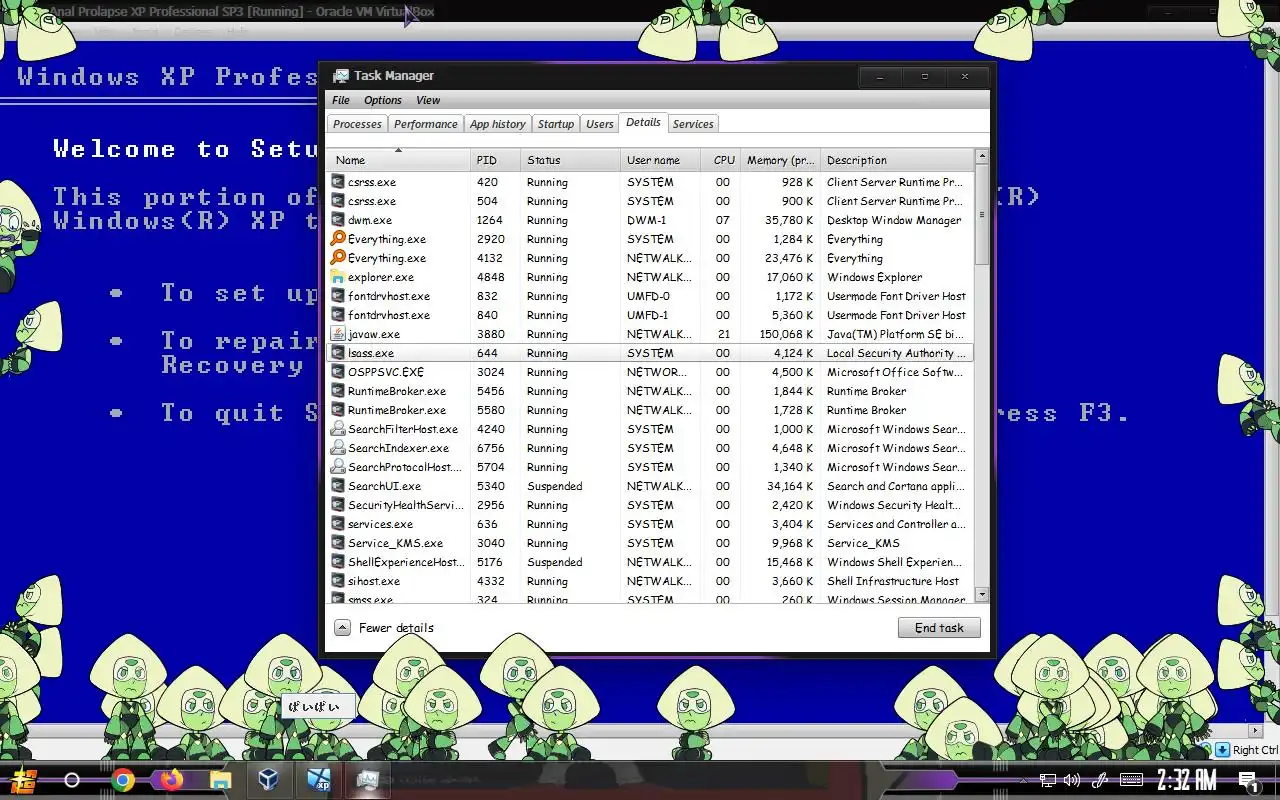
Task: Switch to Task Manager taskbar button
Action: pyautogui.click(x=367, y=780)
